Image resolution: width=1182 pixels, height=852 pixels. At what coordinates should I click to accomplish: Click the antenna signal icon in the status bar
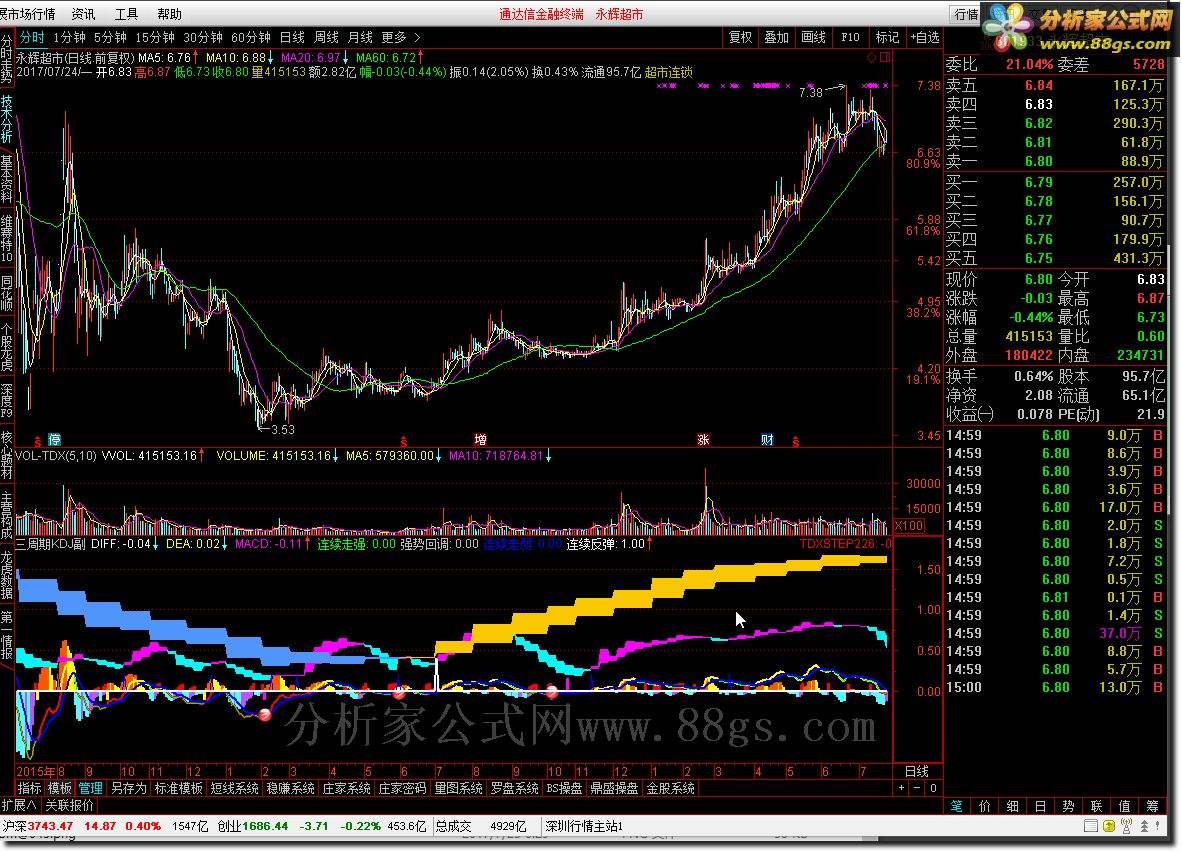tap(1126, 826)
